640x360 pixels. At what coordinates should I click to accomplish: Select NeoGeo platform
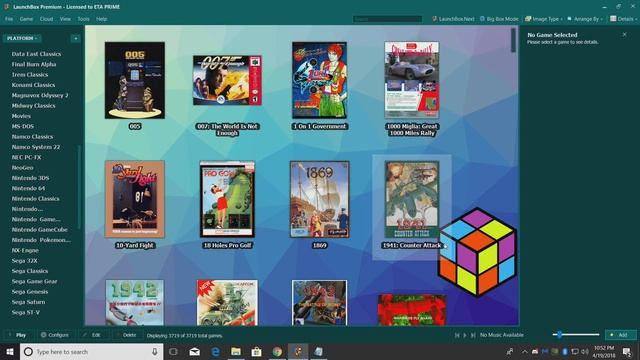(x=22, y=168)
